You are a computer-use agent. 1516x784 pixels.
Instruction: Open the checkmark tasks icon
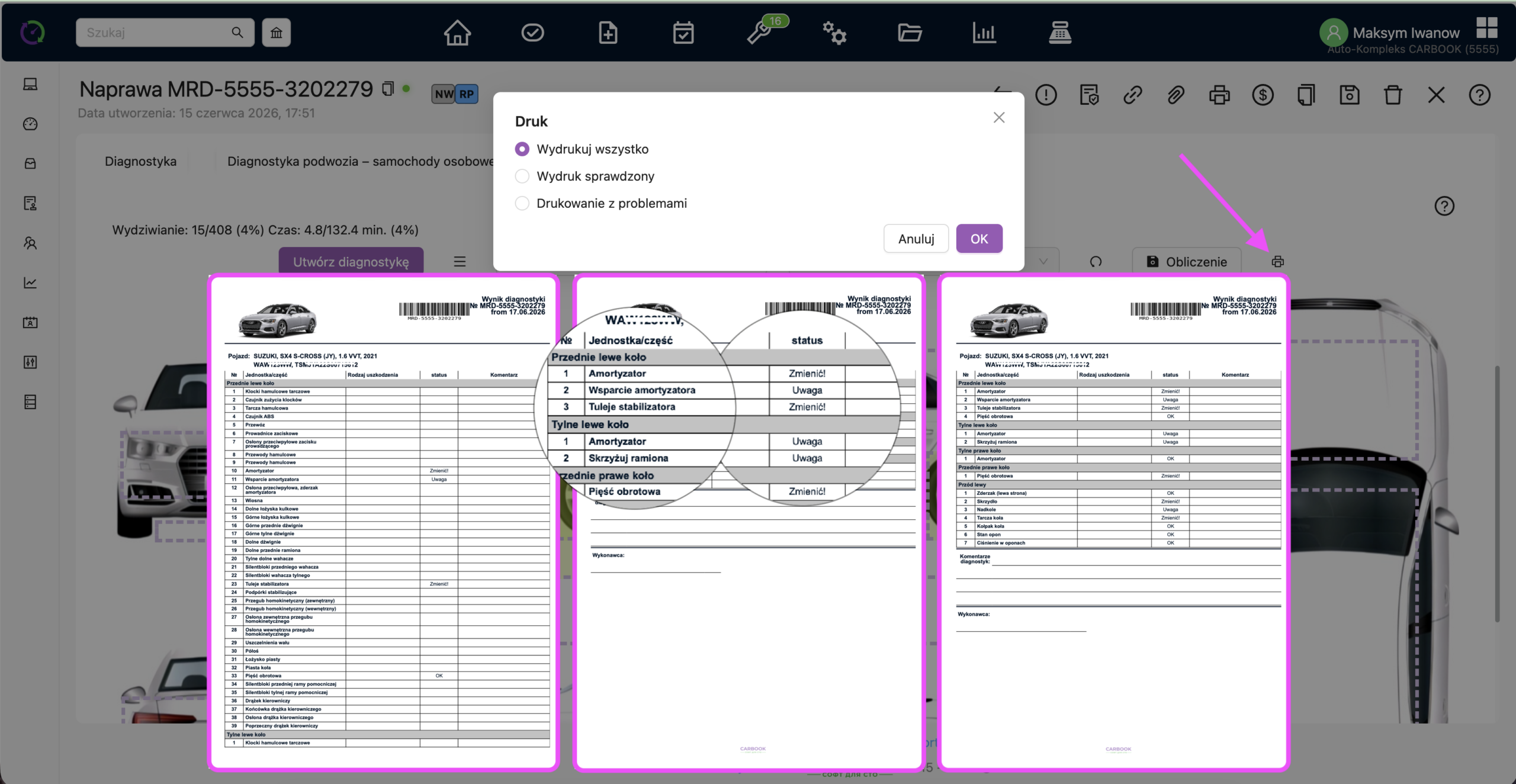532,33
